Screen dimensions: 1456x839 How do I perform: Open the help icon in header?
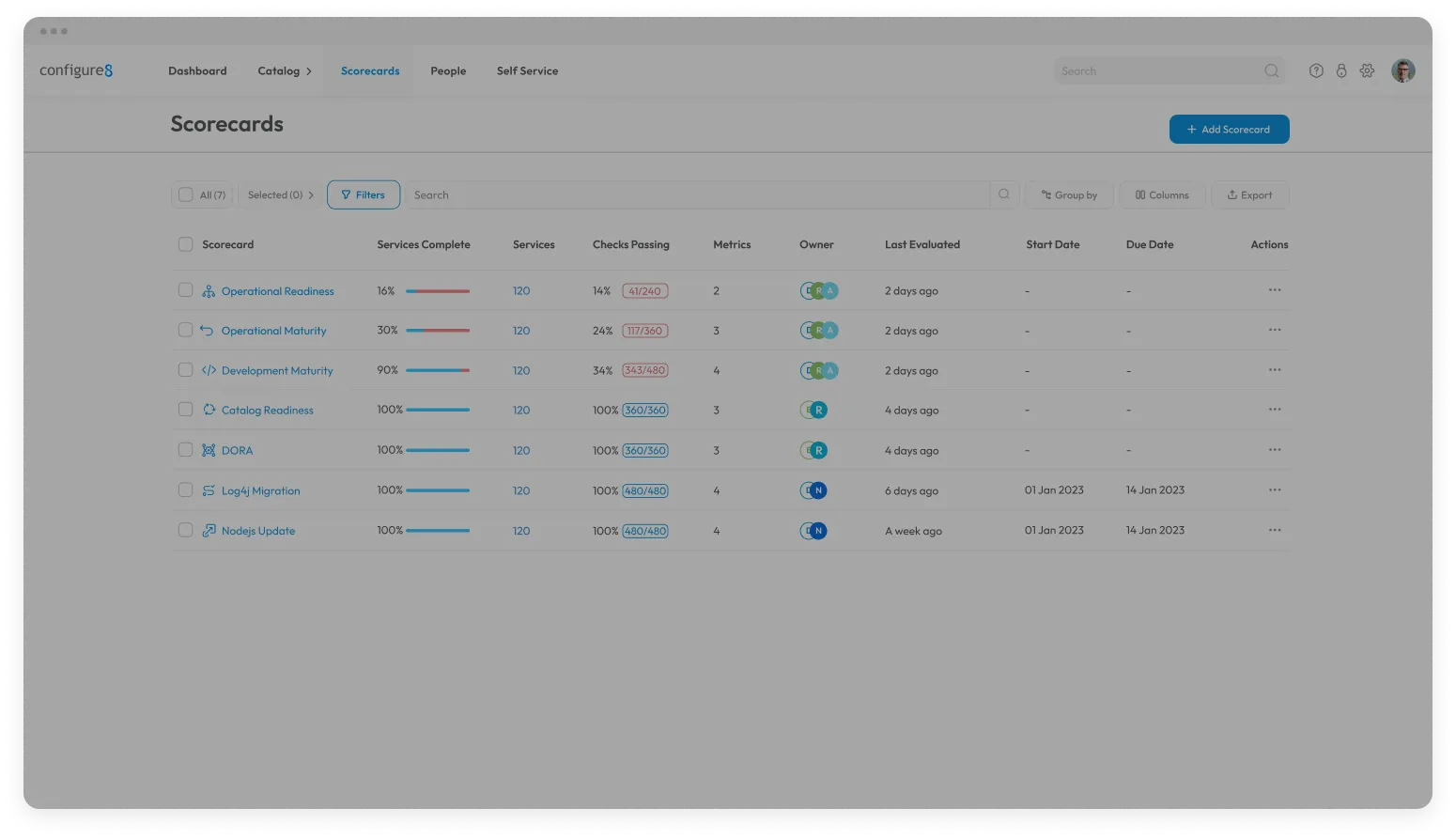click(x=1316, y=70)
